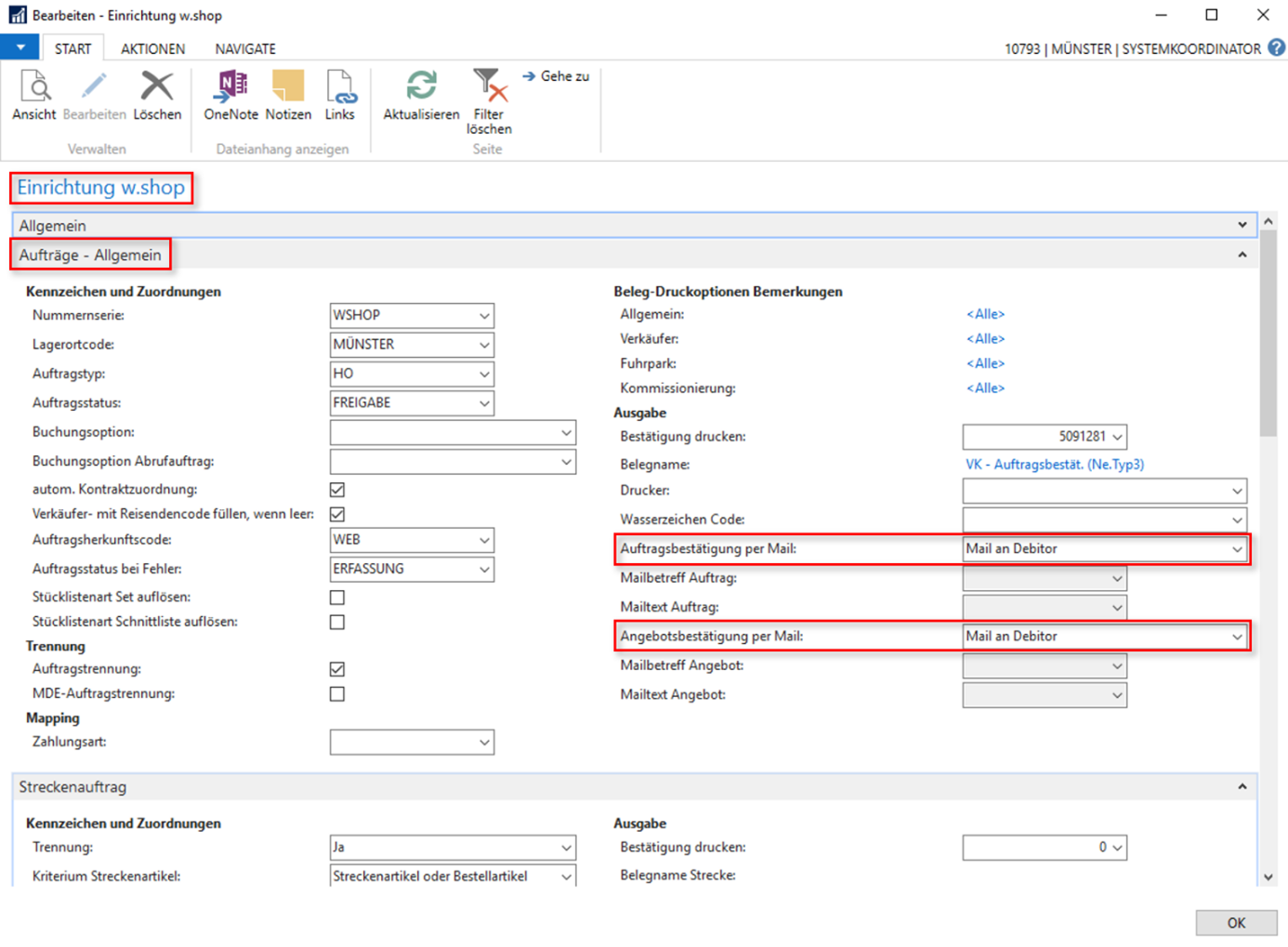
Task: Open the Auftragsstatus dropdown
Action: [x=484, y=403]
